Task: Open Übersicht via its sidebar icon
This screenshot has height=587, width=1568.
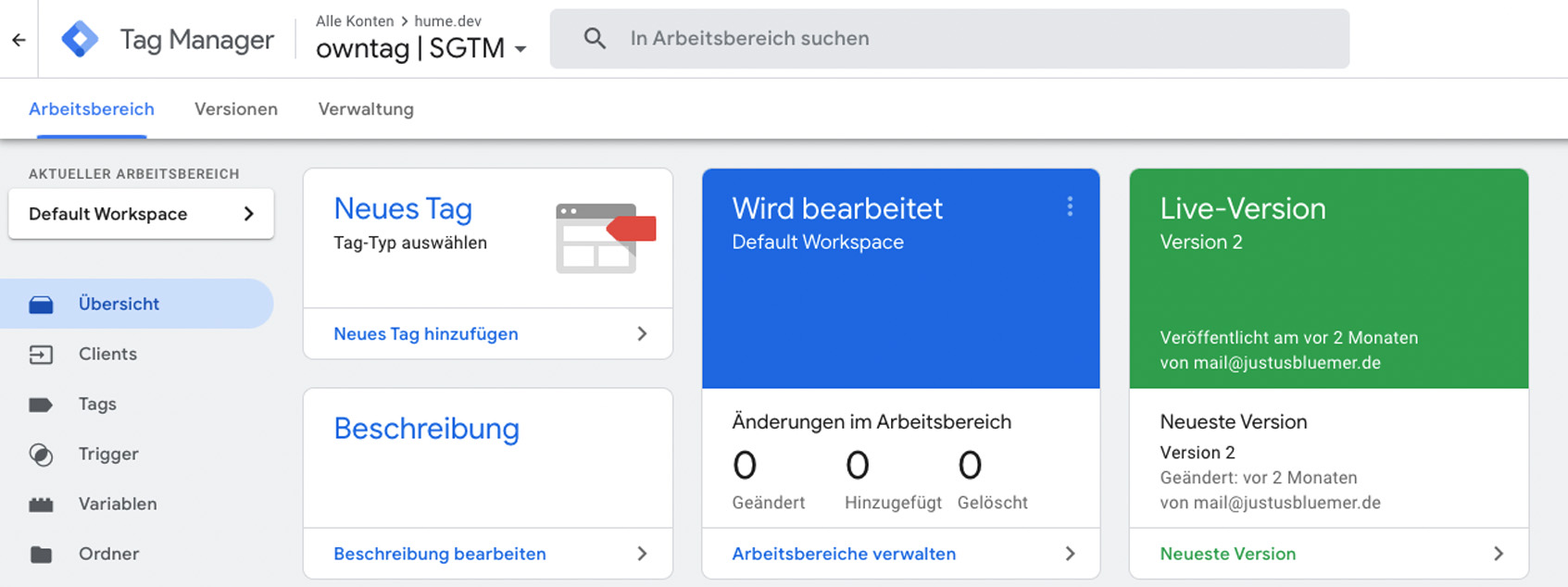Action: pos(41,305)
